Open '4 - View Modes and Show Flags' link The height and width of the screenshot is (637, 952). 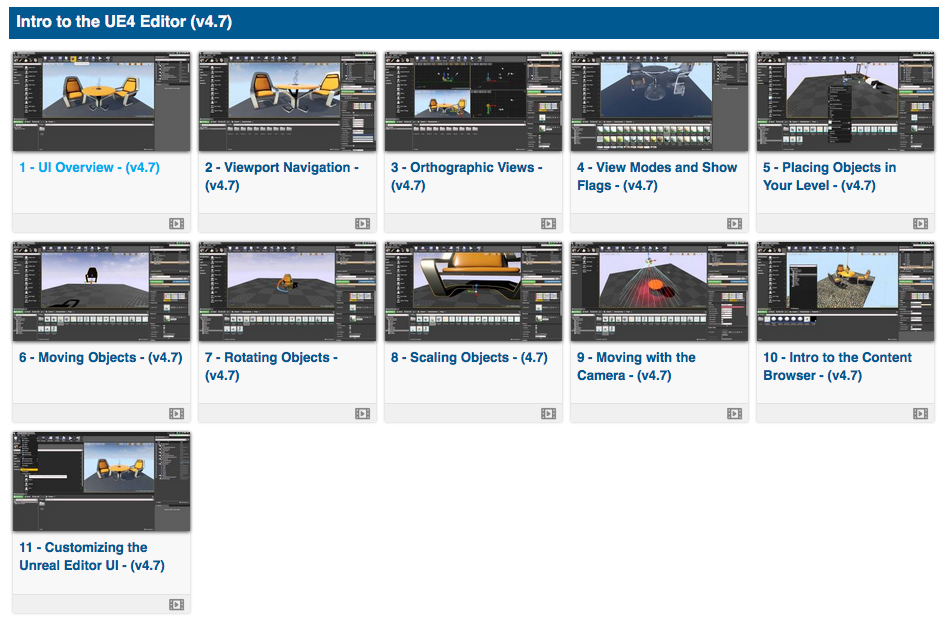(x=657, y=176)
